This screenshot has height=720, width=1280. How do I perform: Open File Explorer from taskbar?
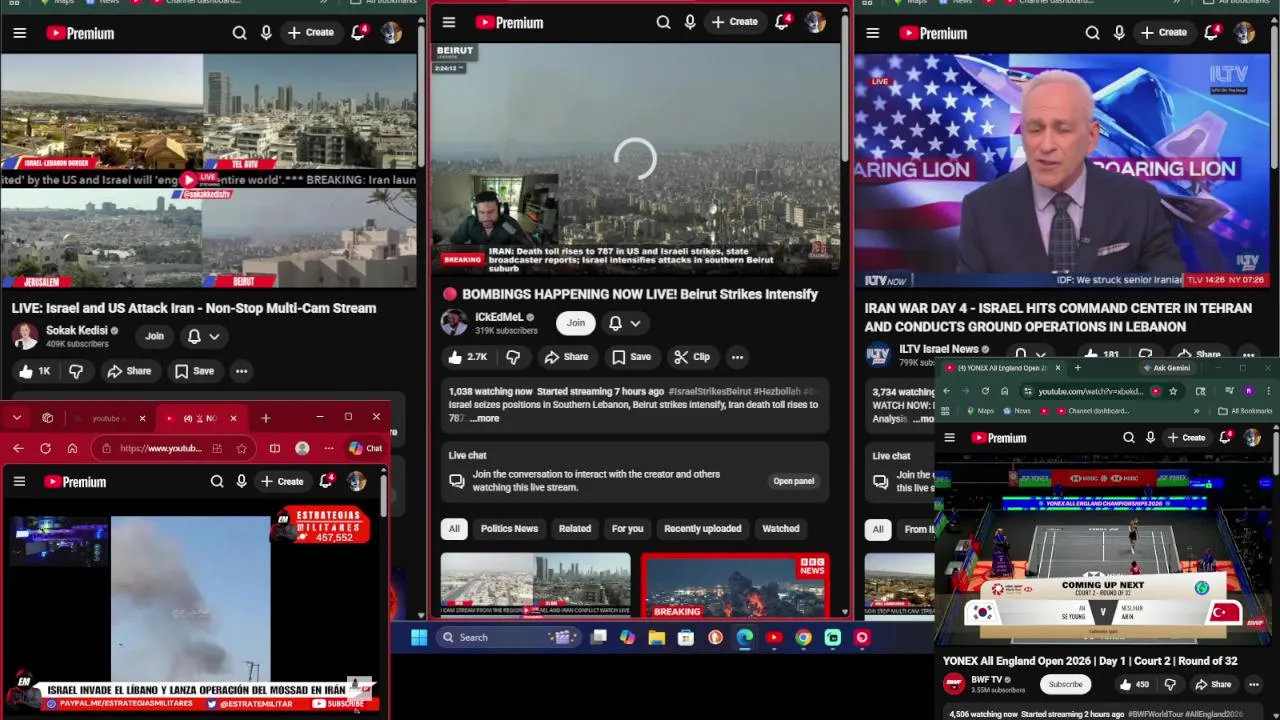(x=656, y=637)
